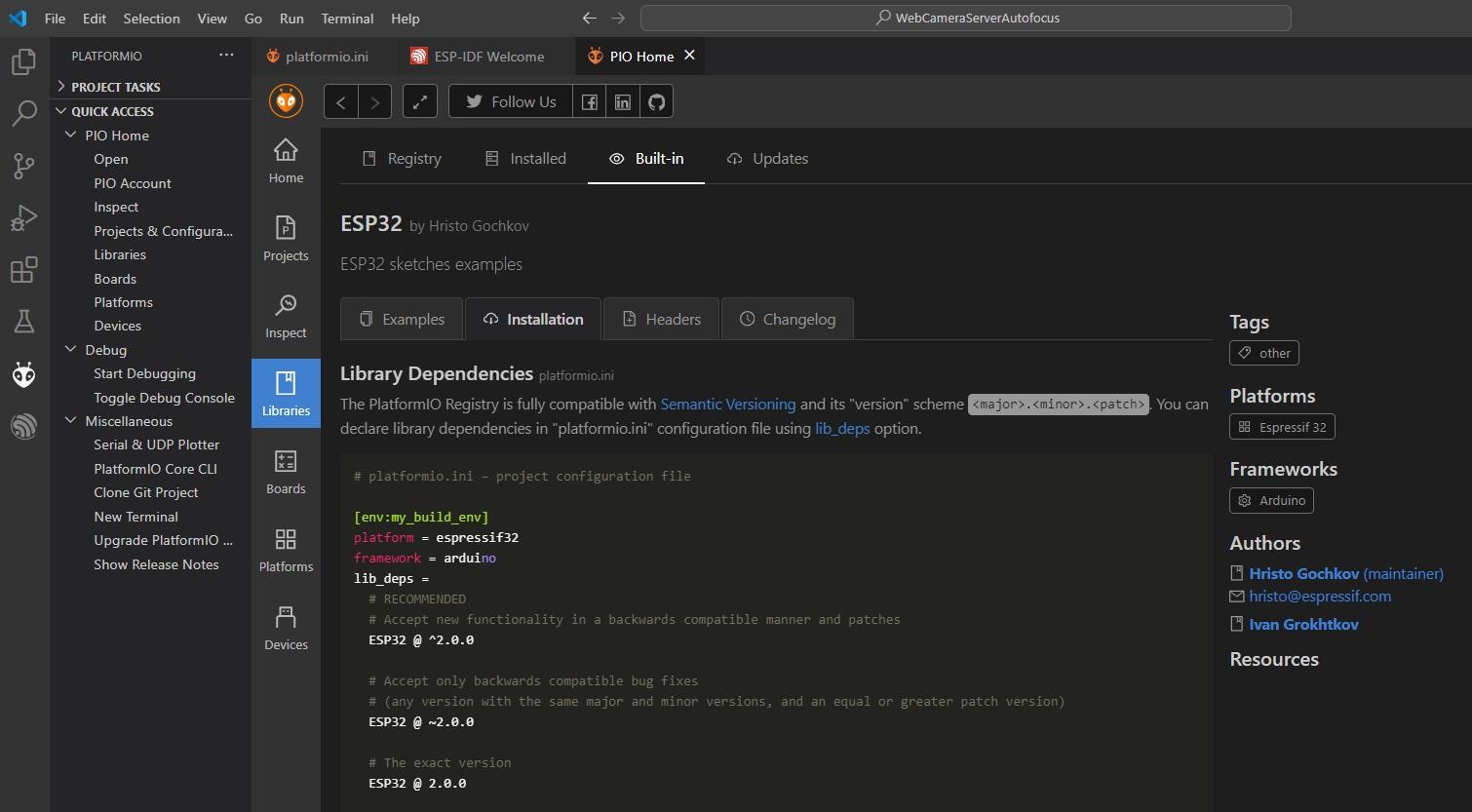1472x812 pixels.
Task: Click the WebCameraServerAutofocus command center search box
Action: pos(966,18)
